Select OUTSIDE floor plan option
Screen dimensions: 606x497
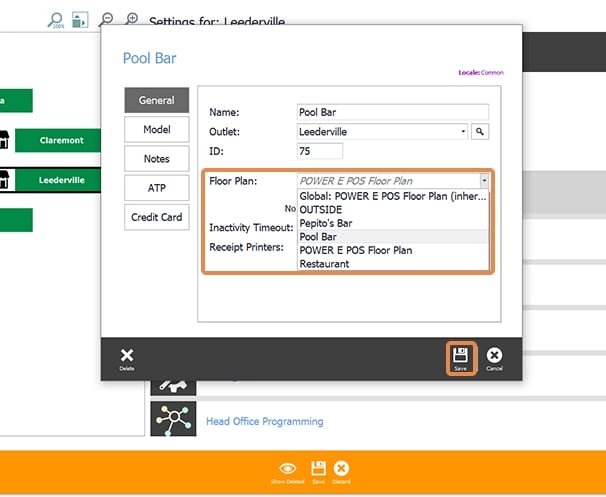(393, 210)
